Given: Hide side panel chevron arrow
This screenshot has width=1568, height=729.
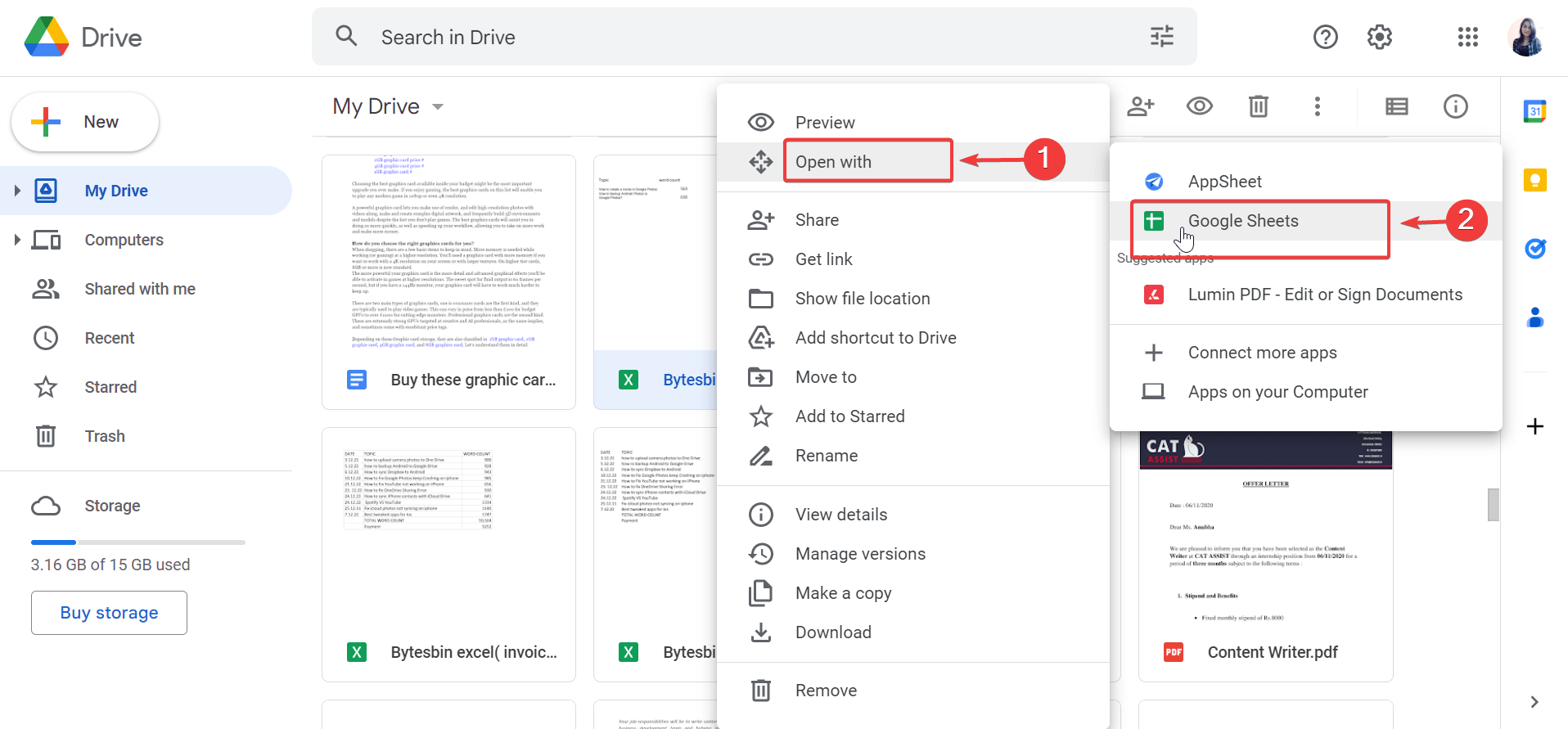Looking at the screenshot, I should coord(1534,702).
